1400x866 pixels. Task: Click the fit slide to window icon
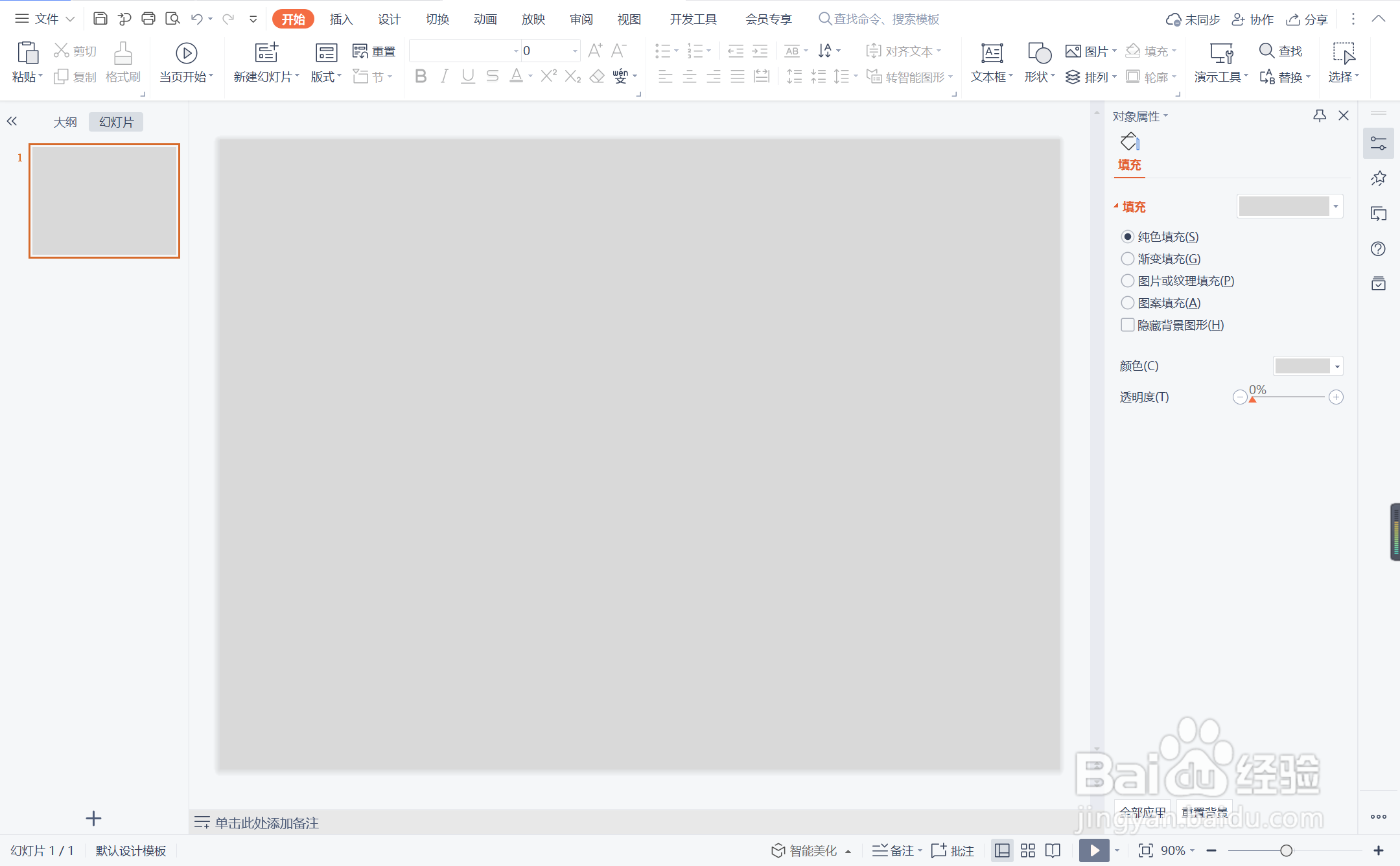[x=1146, y=850]
